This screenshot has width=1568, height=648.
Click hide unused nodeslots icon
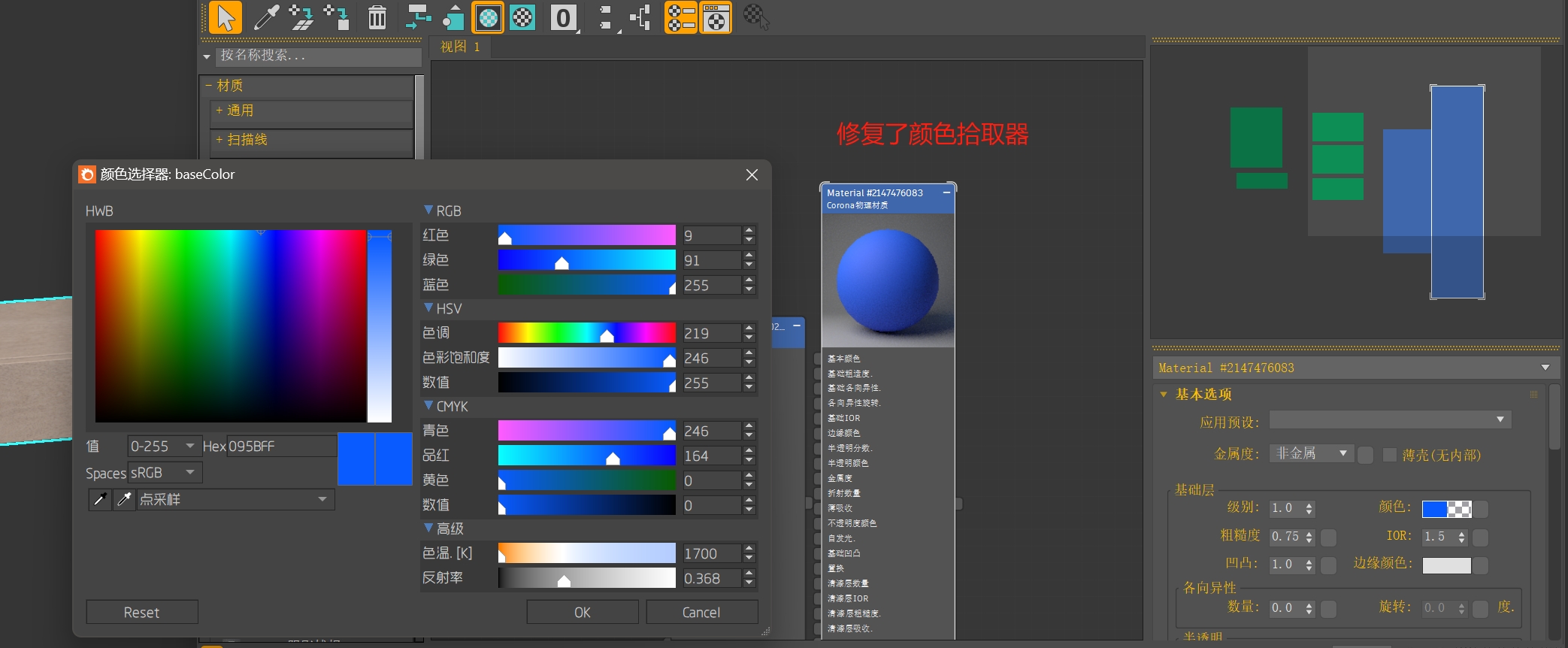[453, 17]
